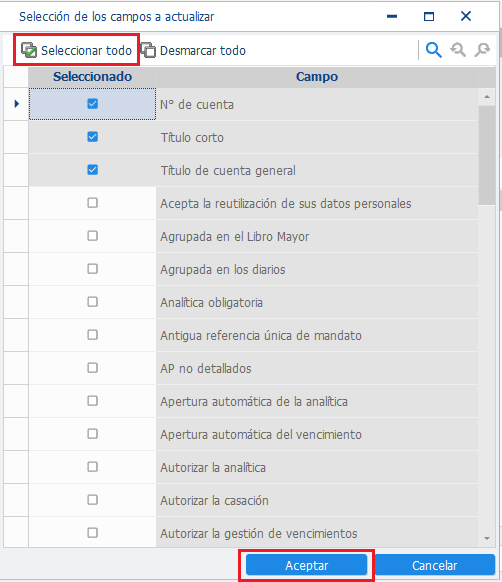Select the 'Título corto' field text
This screenshot has height=582, width=502.
point(192,138)
